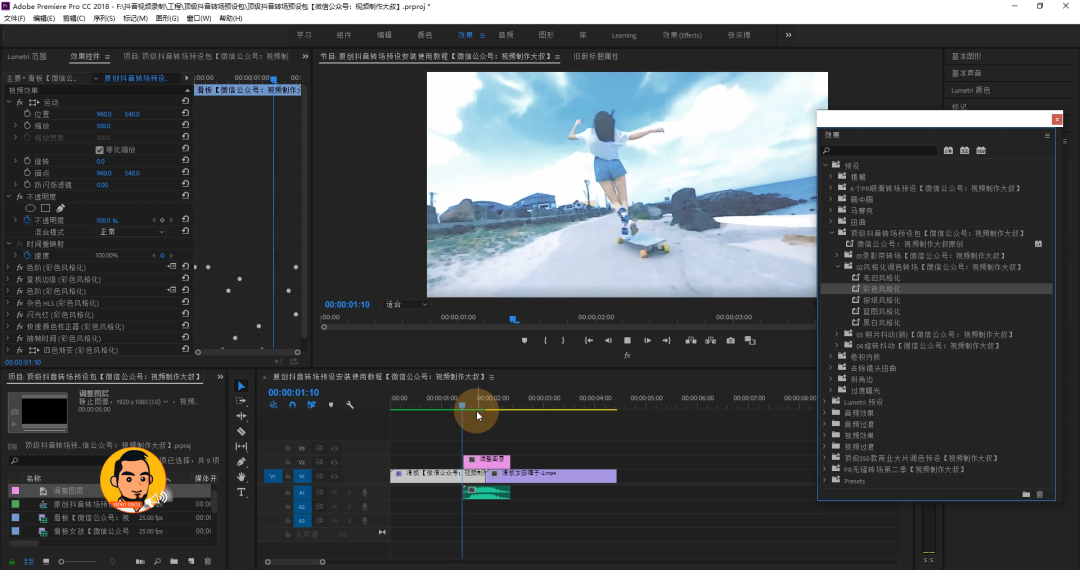Filter by 32-bit color effects icon
Viewport: 1080px width, 570px height.
click(965, 150)
